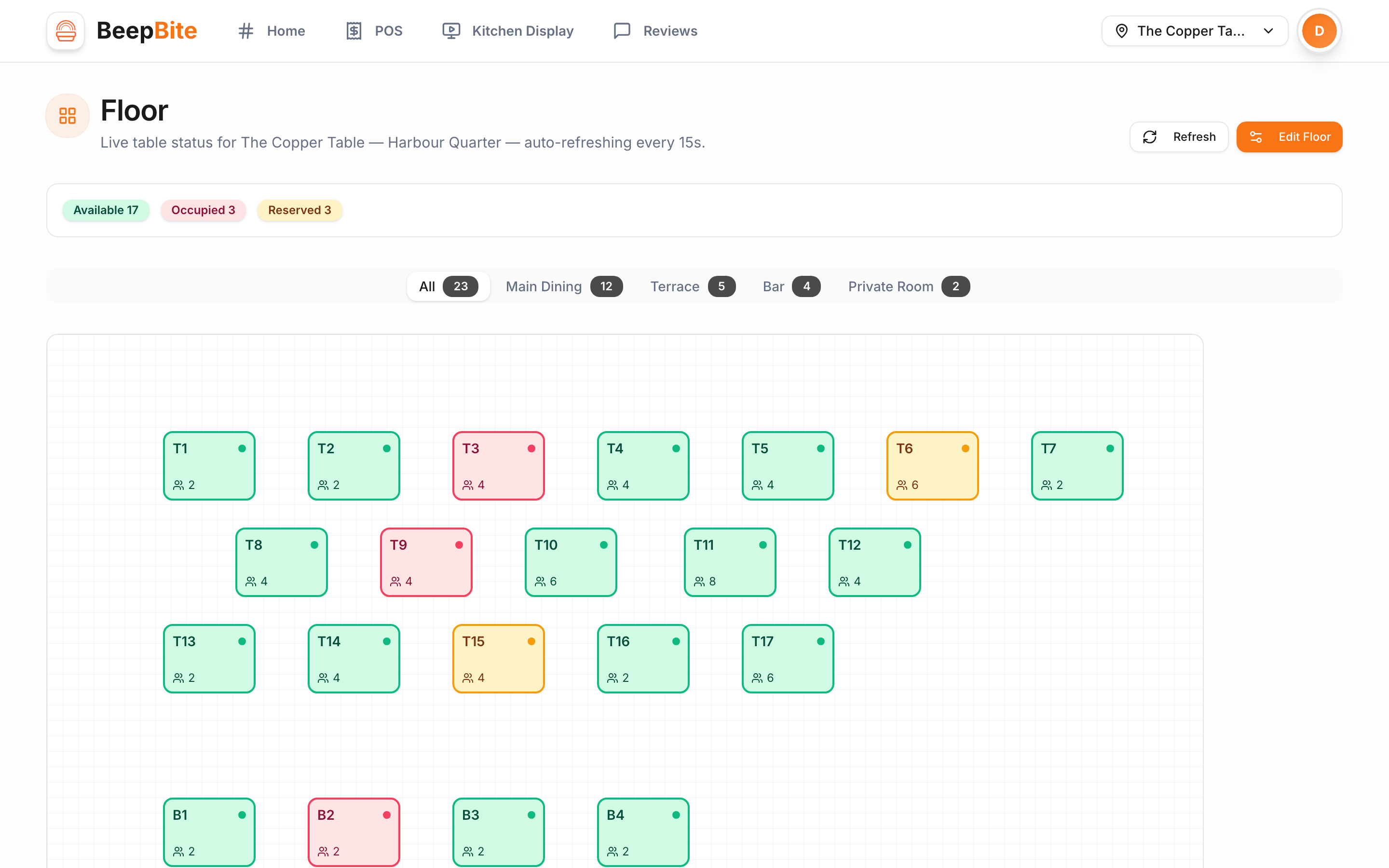Viewport: 1389px width, 868px height.
Task: Click the Edit Floor button
Action: coord(1289,137)
